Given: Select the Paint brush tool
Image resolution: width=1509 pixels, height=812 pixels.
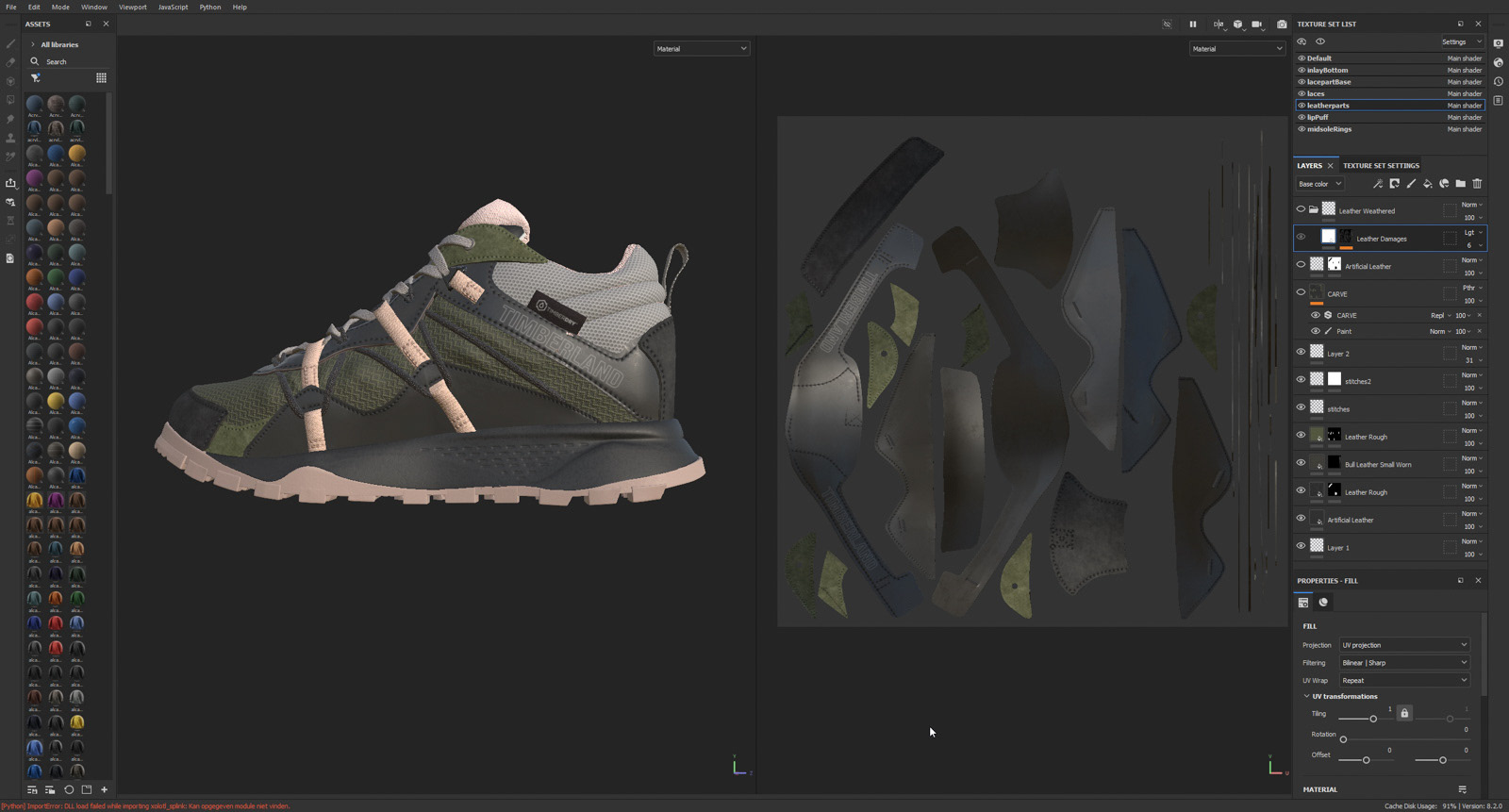Looking at the screenshot, I should click(10, 43).
